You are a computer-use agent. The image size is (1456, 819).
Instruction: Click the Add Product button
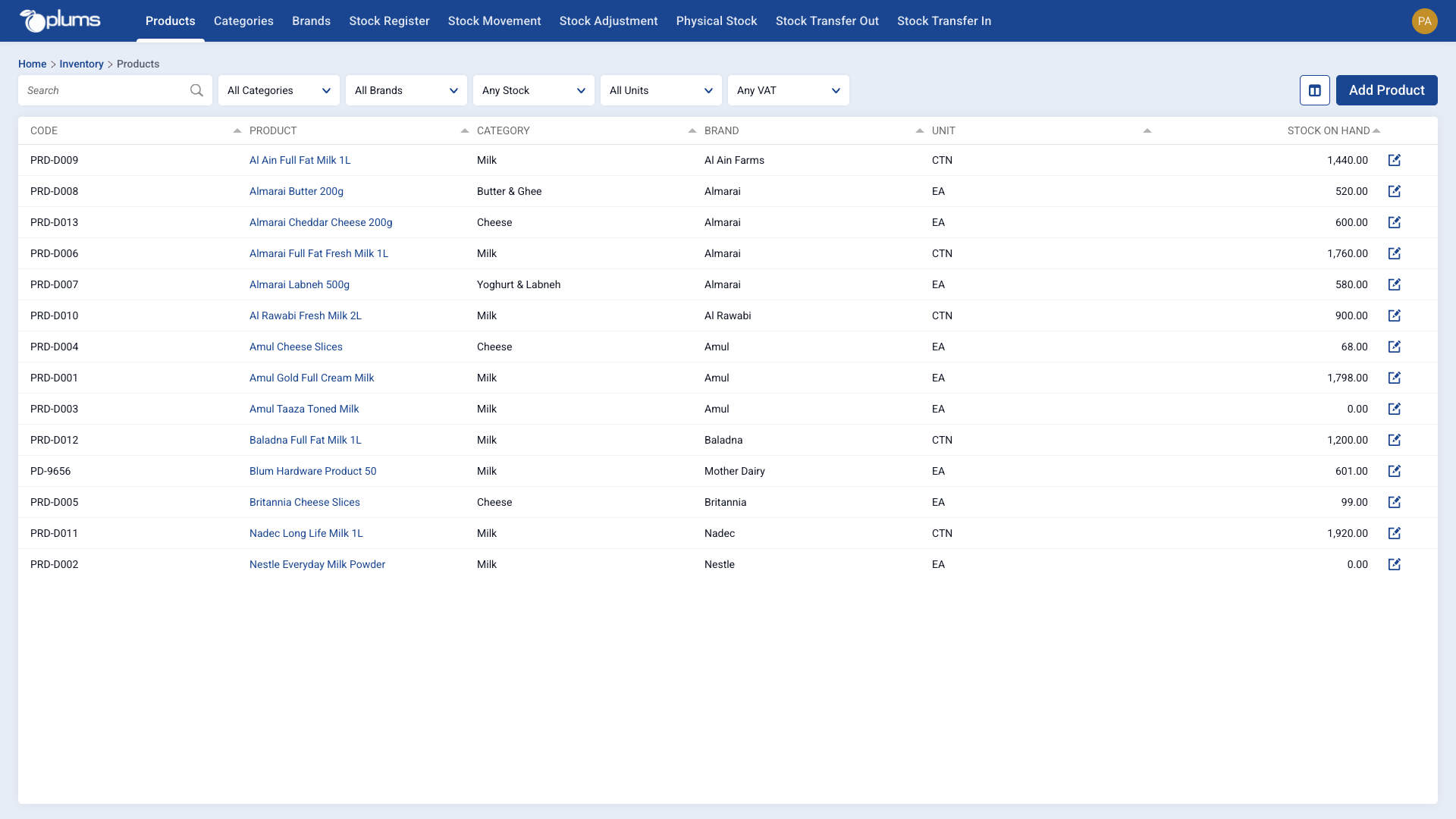coord(1386,90)
